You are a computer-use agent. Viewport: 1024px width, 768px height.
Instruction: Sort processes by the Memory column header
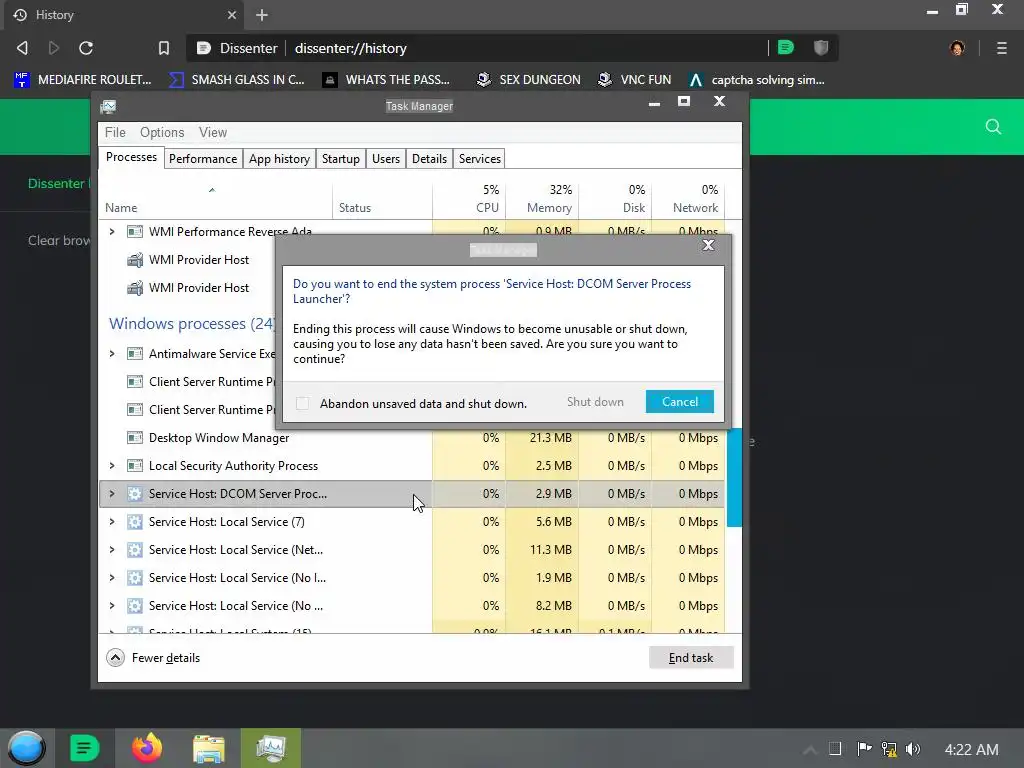(542, 199)
